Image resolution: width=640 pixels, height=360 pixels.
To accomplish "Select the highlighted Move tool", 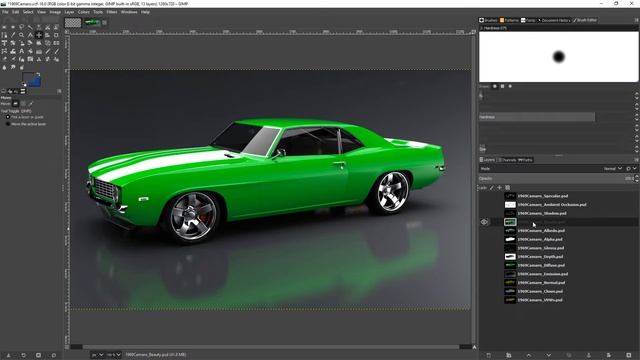I will (x=39, y=35).
